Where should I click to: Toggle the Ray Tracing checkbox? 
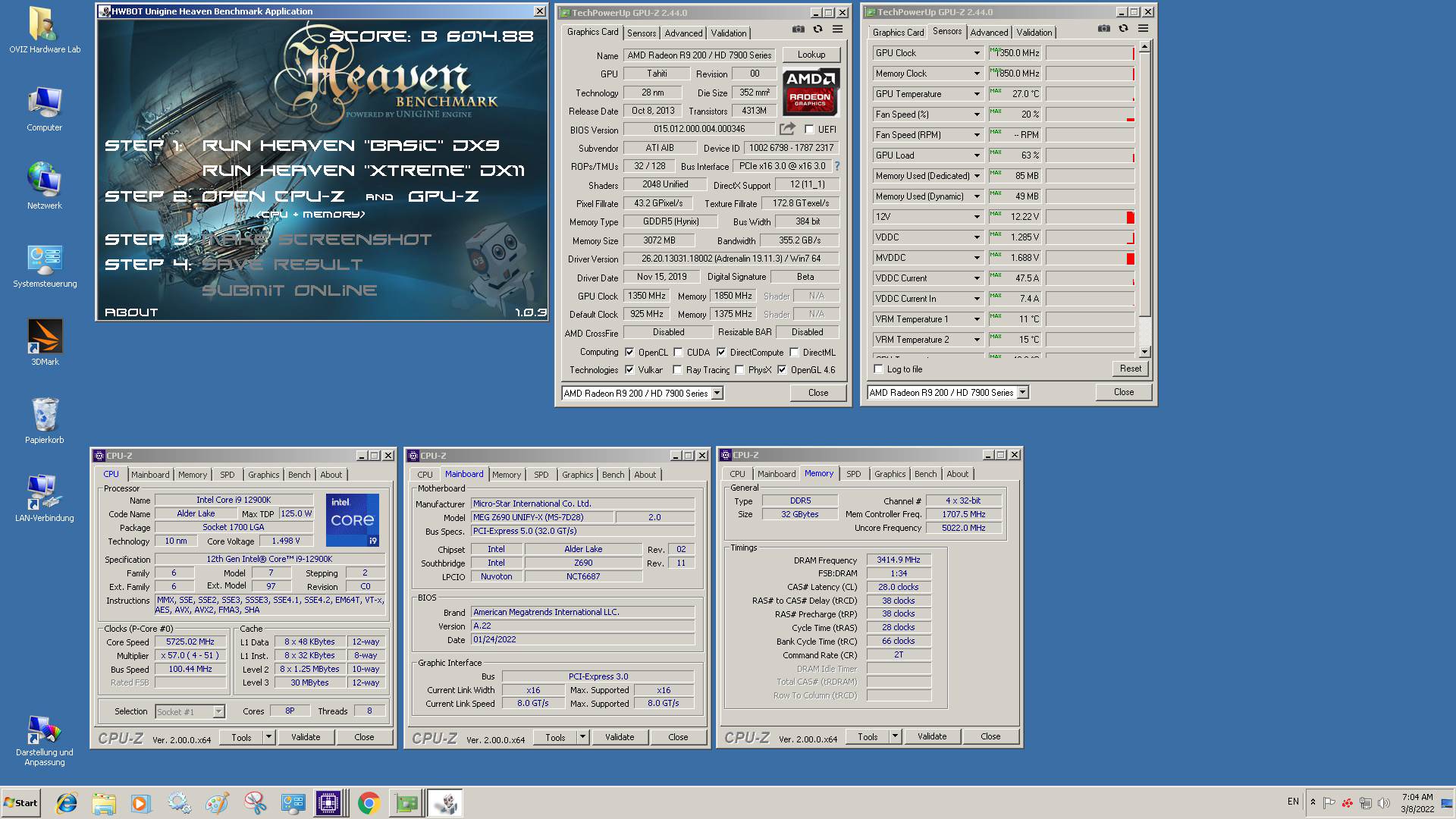click(x=677, y=370)
